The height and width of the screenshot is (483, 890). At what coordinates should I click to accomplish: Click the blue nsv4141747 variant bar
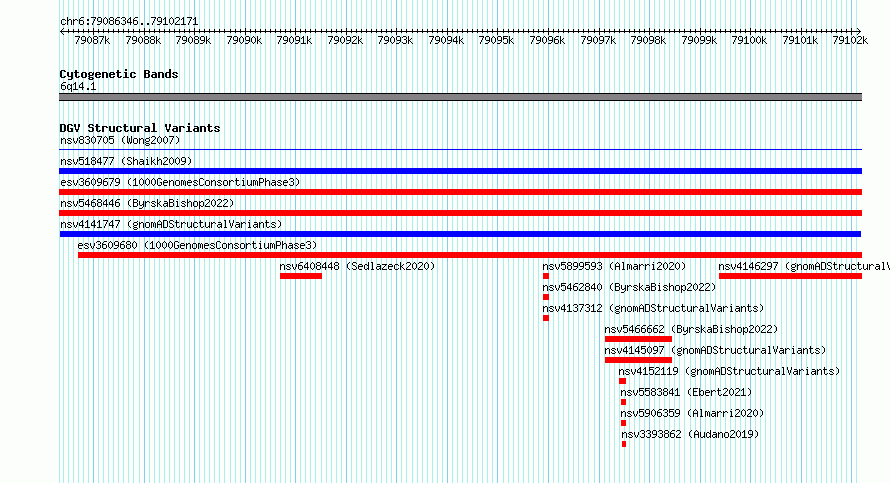coord(460,234)
